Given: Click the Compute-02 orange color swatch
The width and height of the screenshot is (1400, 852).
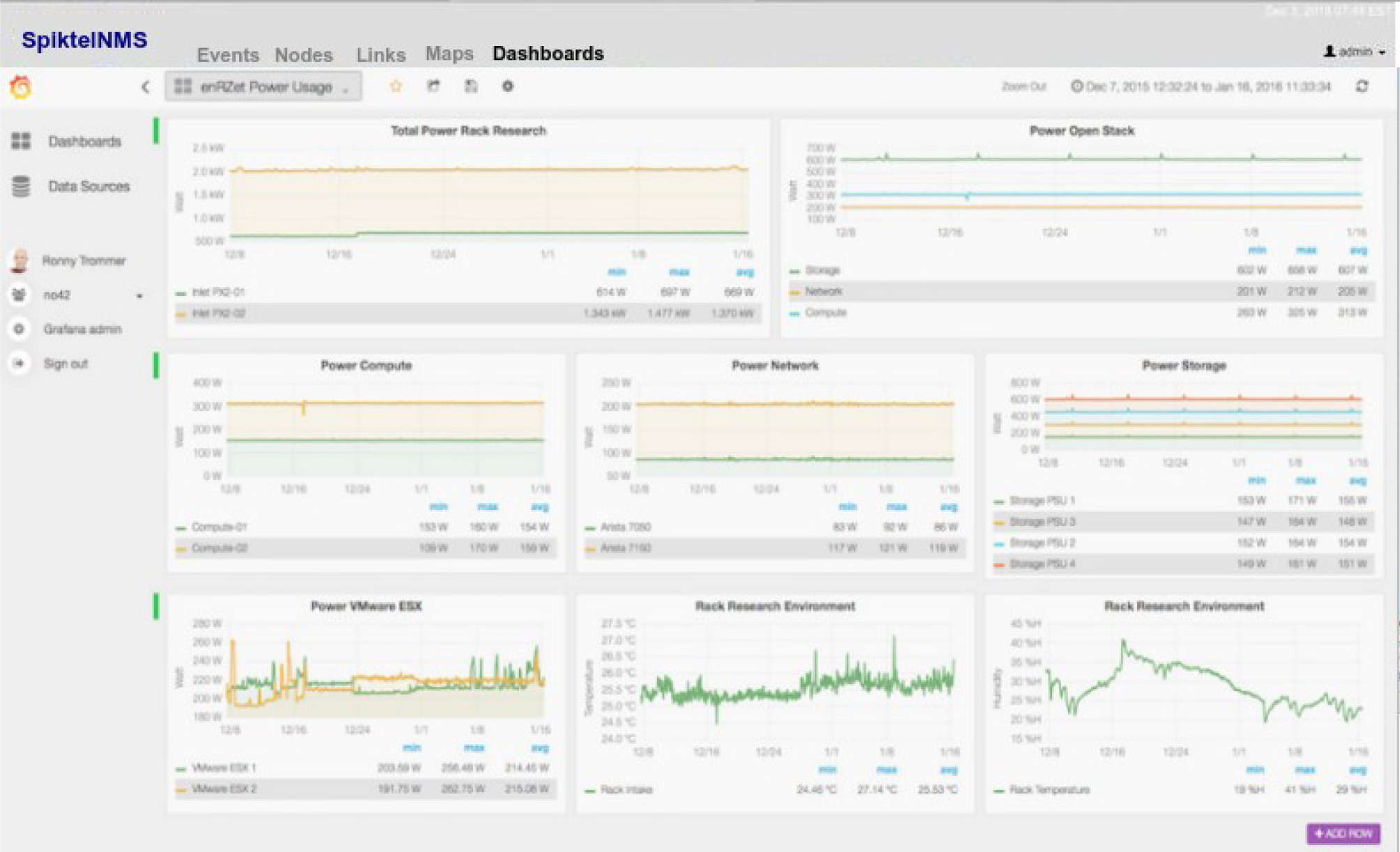Looking at the screenshot, I should [x=181, y=549].
